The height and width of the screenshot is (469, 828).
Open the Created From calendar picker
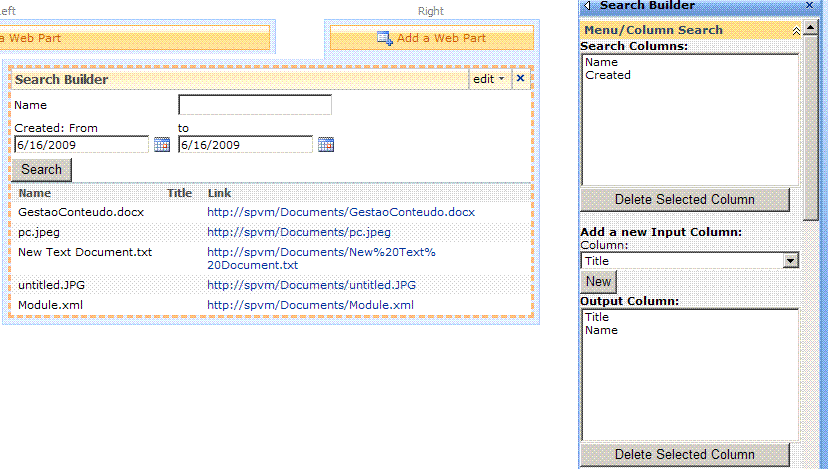coord(162,145)
